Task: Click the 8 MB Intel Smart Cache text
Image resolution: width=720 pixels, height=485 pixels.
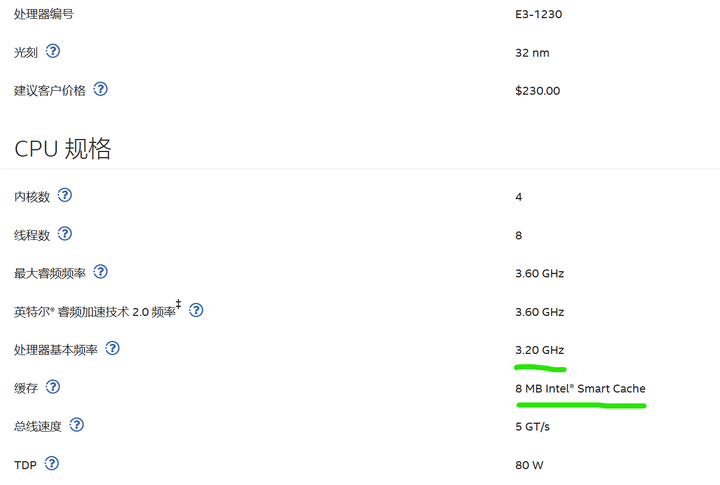Action: pos(580,388)
